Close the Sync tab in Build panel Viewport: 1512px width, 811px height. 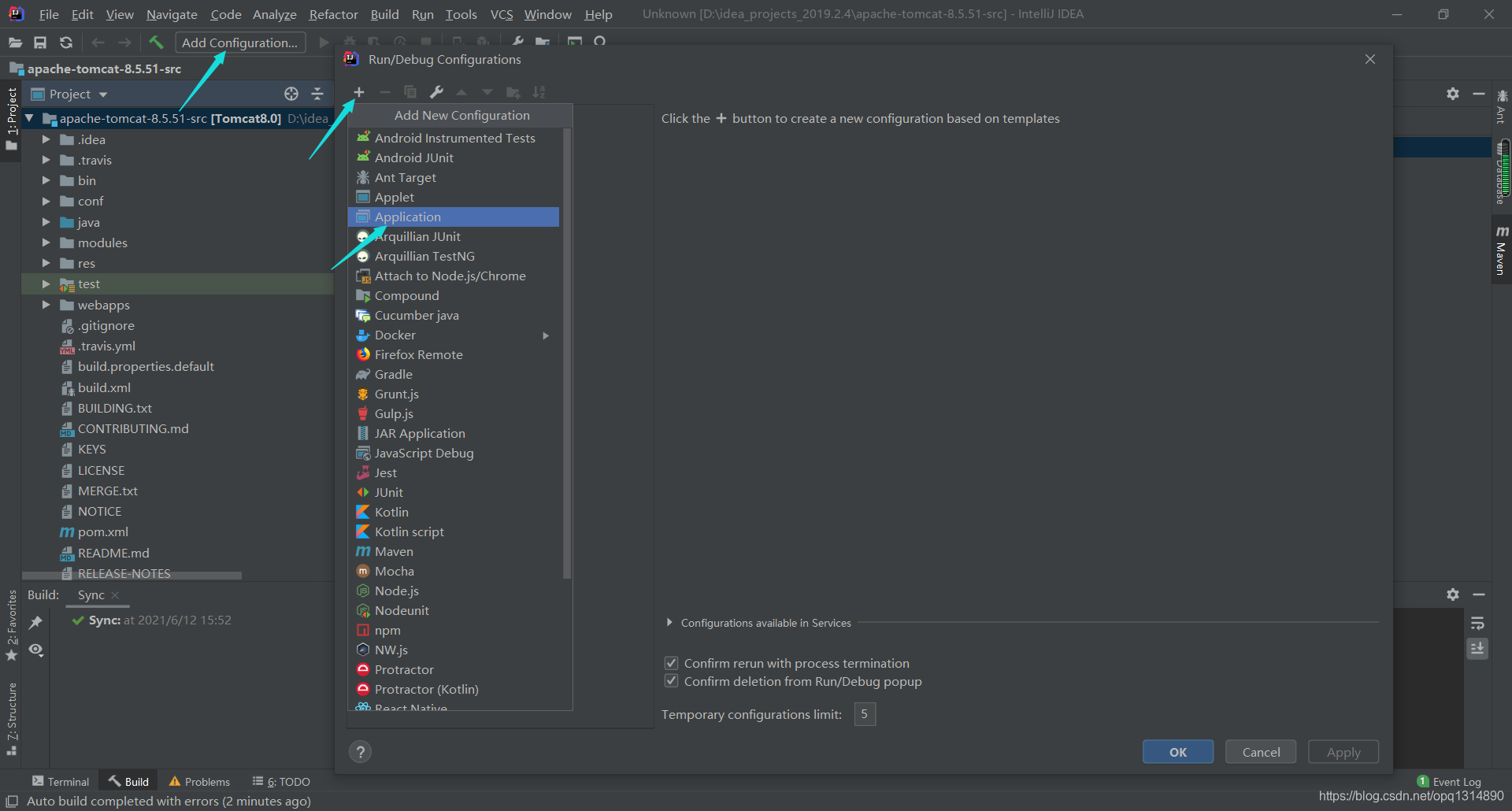[115, 595]
